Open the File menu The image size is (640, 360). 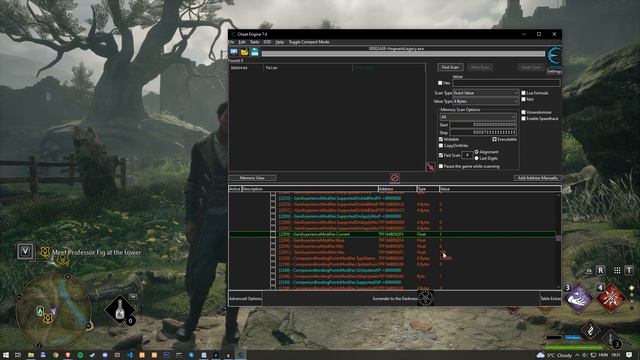(231, 42)
